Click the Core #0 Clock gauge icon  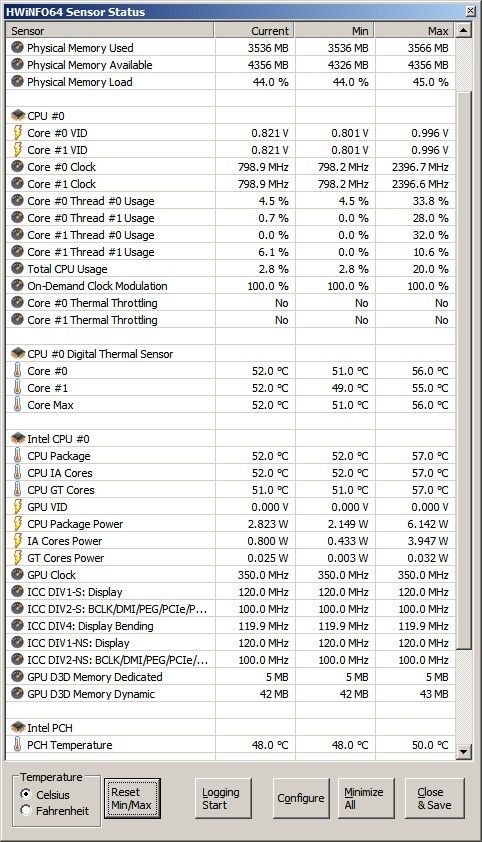coord(18,166)
